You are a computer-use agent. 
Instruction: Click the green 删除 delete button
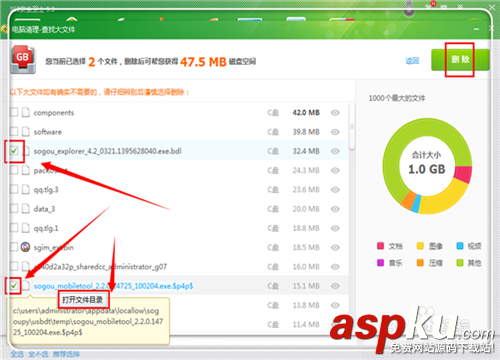click(460, 60)
